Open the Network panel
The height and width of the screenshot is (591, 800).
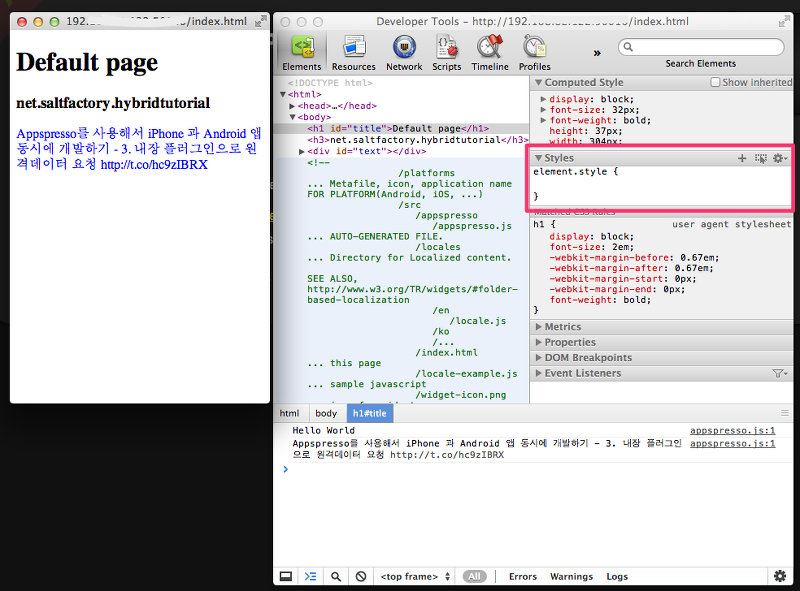pos(404,53)
